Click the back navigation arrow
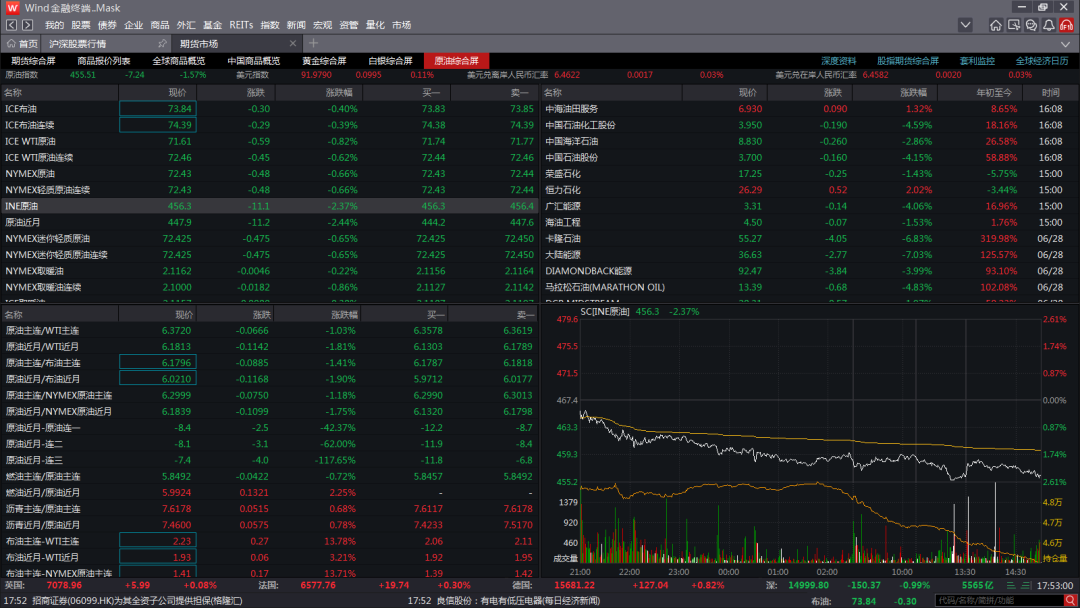This screenshot has height=608, width=1080. [x=12, y=25]
